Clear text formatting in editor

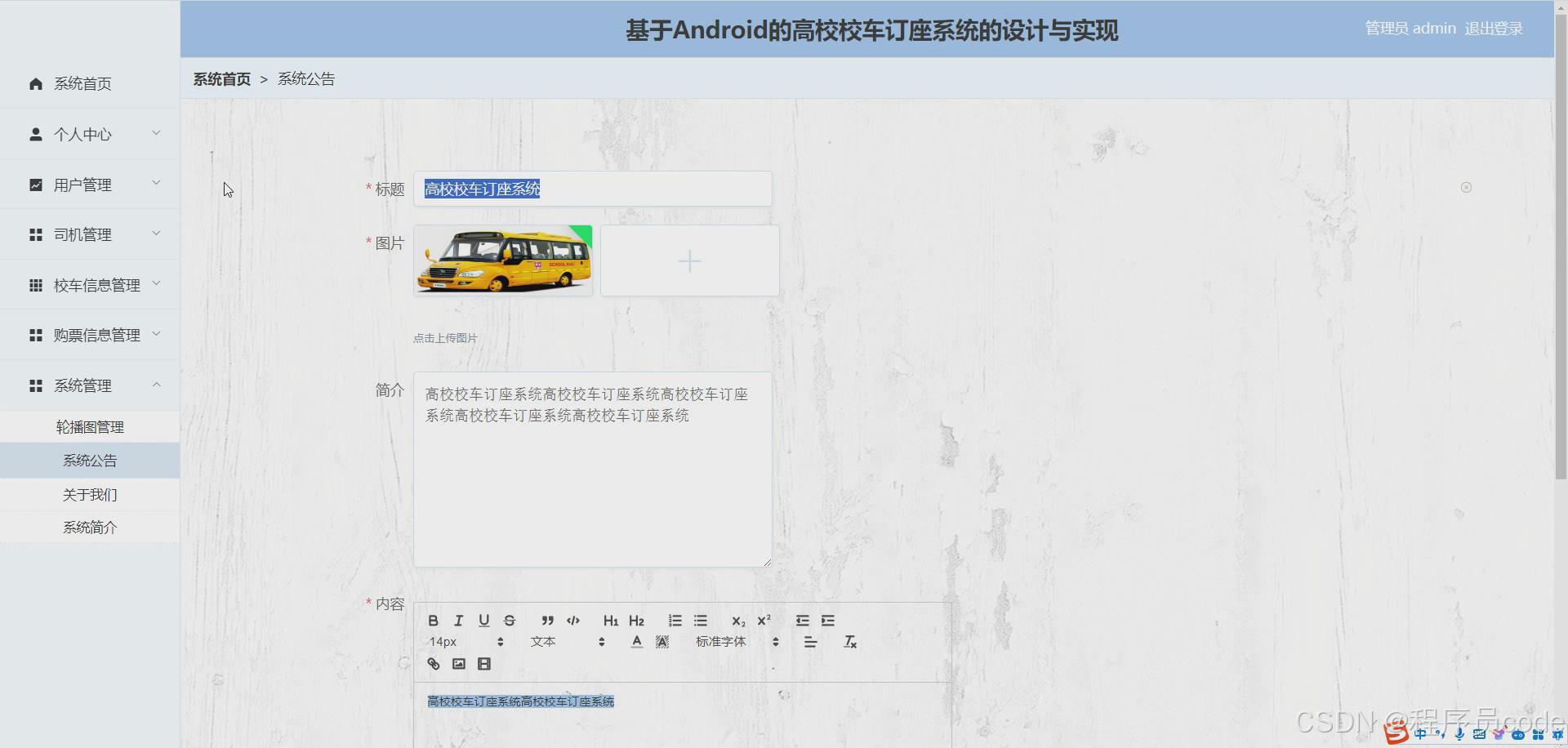click(x=850, y=642)
